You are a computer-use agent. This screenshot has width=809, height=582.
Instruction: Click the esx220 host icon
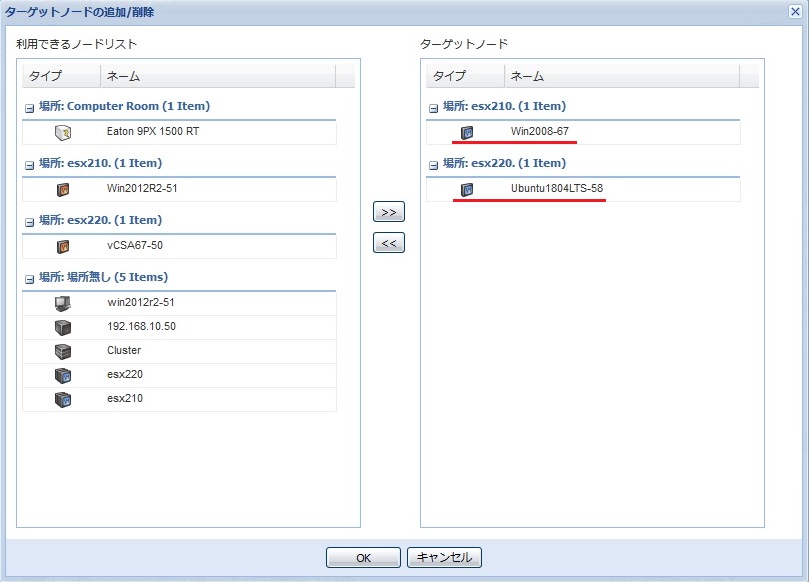click(63, 375)
